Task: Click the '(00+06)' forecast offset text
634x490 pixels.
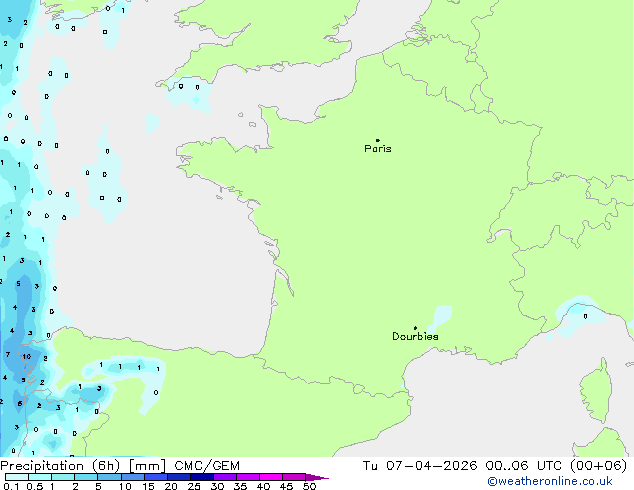Action: (x=598, y=466)
